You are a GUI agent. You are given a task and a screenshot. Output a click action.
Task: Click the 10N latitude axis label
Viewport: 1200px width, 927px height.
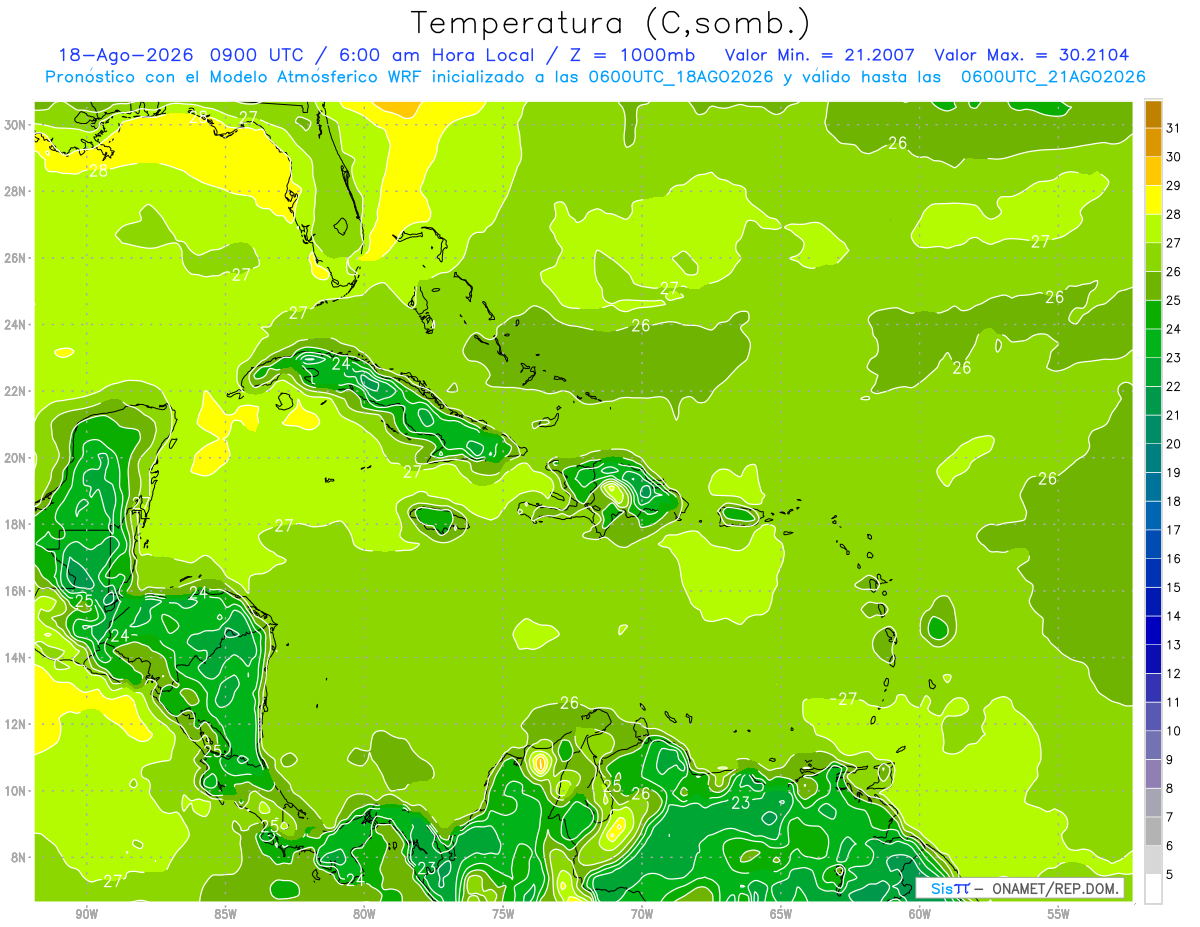pyautogui.click(x=15, y=790)
